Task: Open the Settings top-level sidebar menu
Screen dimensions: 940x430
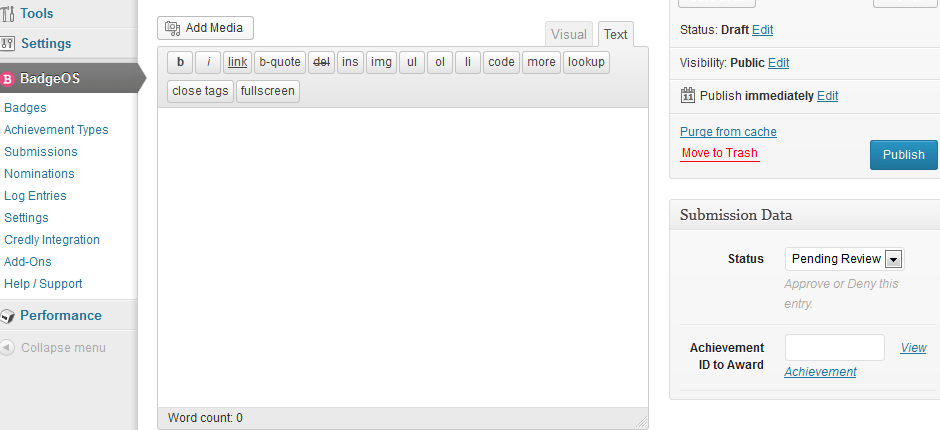Action: [x=46, y=43]
